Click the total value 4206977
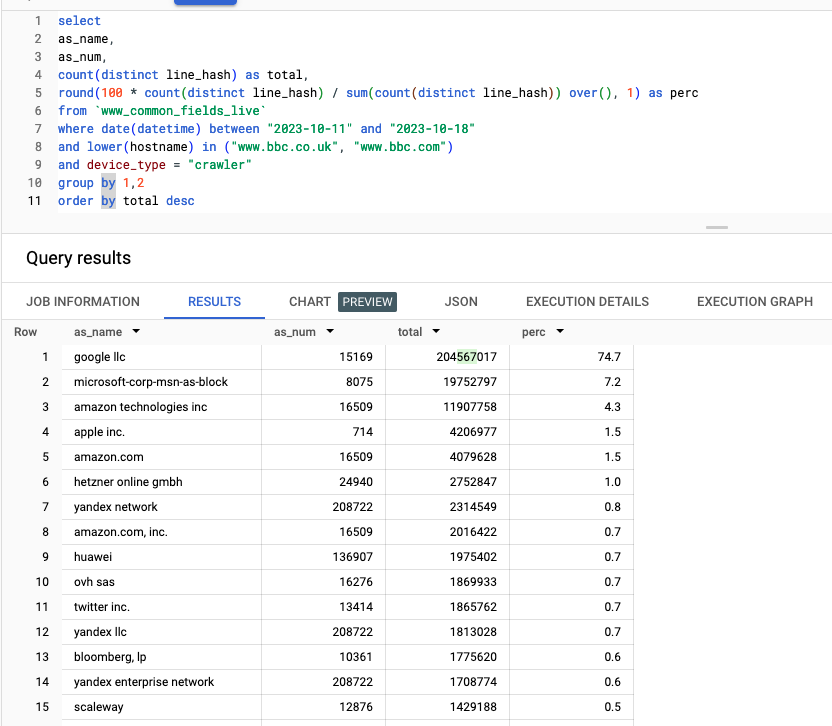 (473, 431)
